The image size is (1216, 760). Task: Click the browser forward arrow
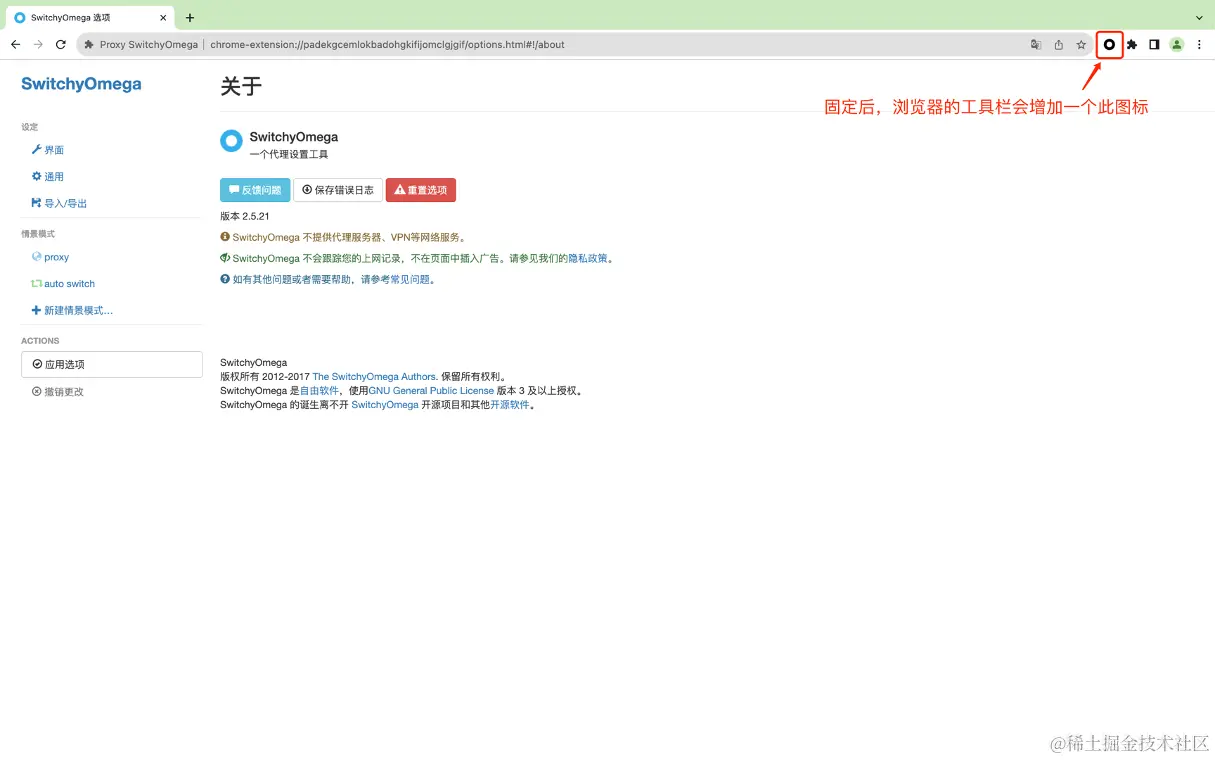[x=38, y=44]
